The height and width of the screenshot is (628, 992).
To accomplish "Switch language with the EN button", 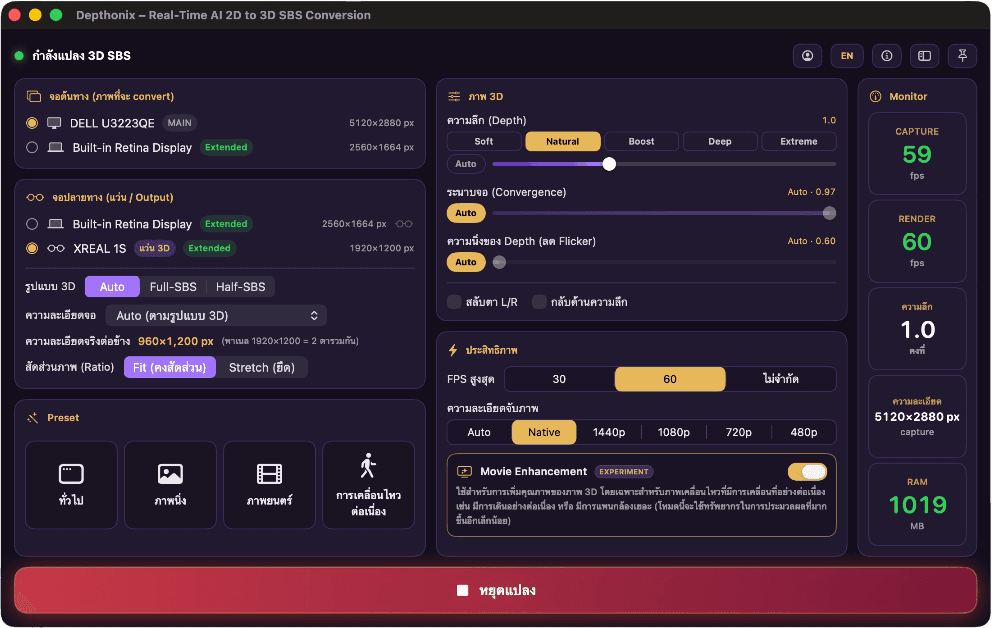I will (x=846, y=56).
